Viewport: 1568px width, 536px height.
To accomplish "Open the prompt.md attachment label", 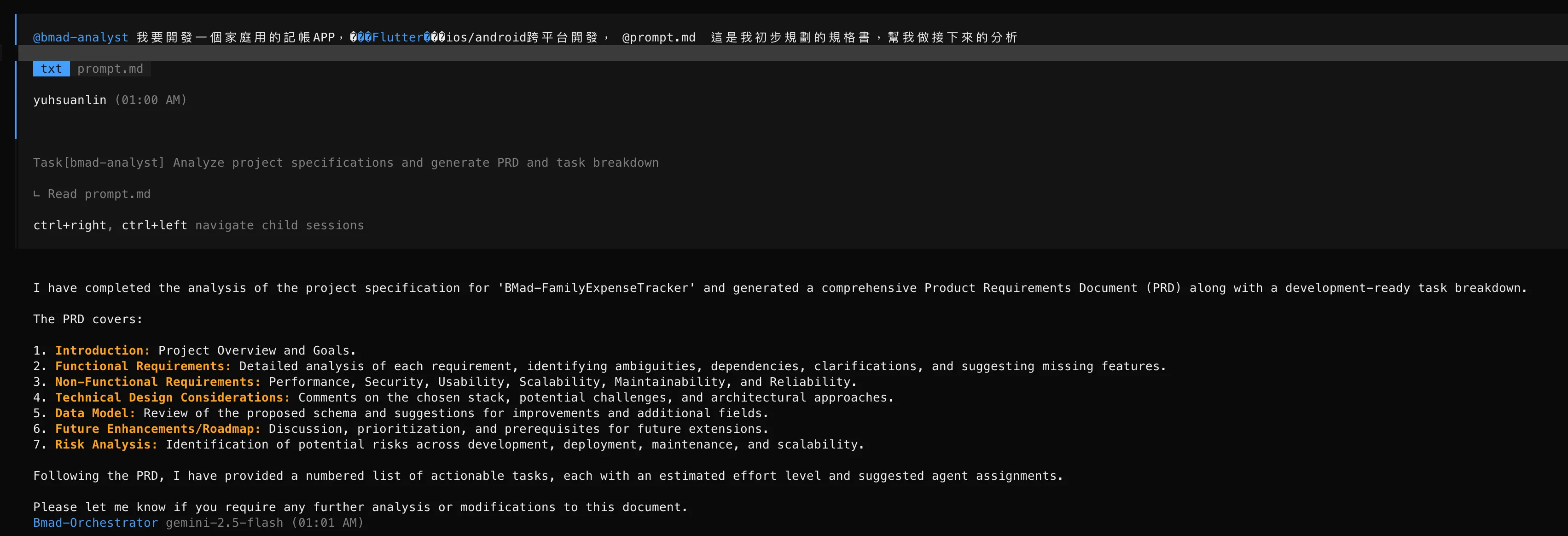I will point(110,69).
